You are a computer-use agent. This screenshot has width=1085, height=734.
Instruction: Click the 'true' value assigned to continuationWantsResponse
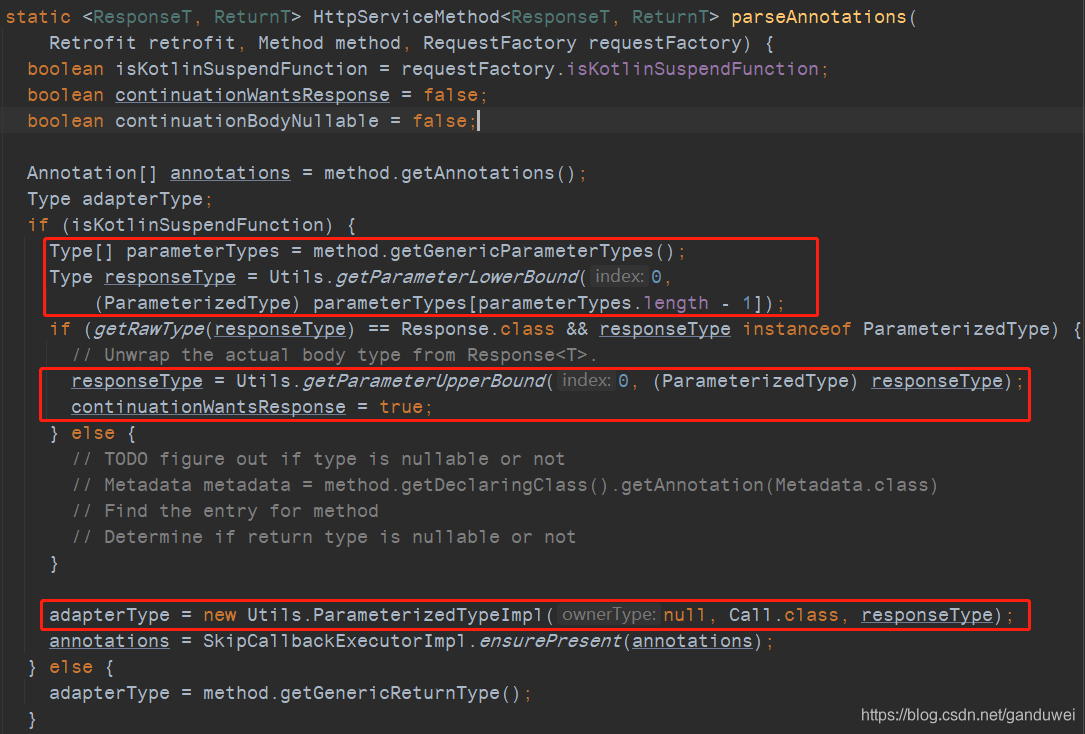click(x=401, y=407)
